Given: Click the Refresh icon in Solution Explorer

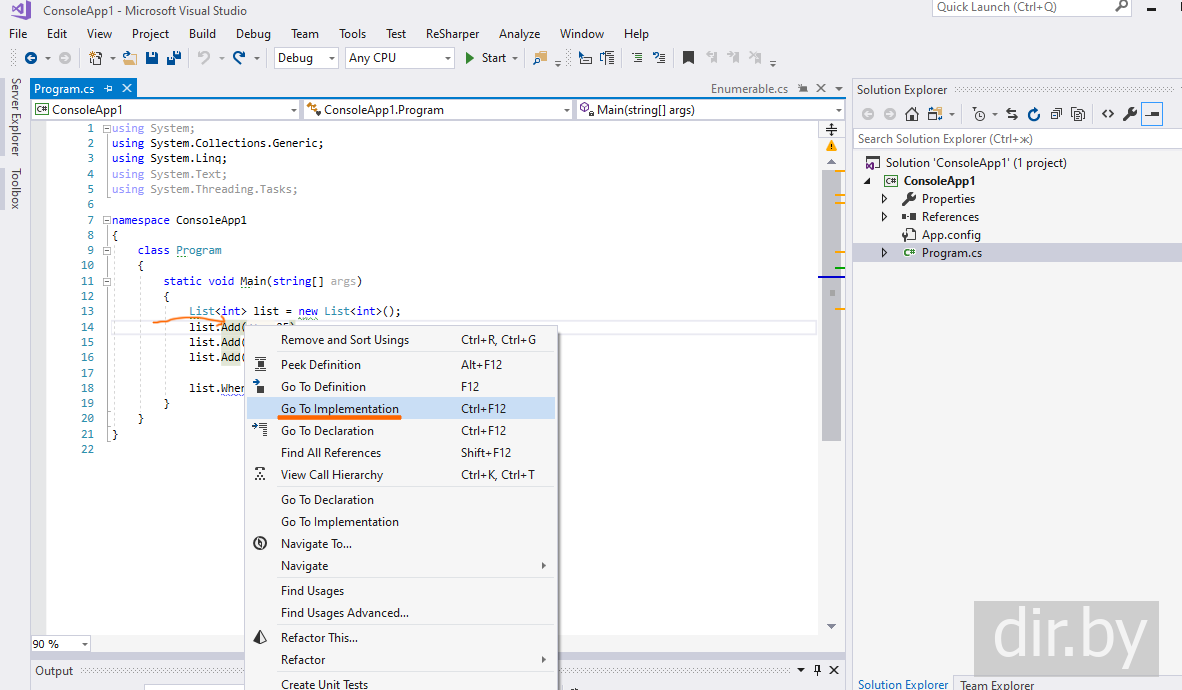Looking at the screenshot, I should 1034,115.
